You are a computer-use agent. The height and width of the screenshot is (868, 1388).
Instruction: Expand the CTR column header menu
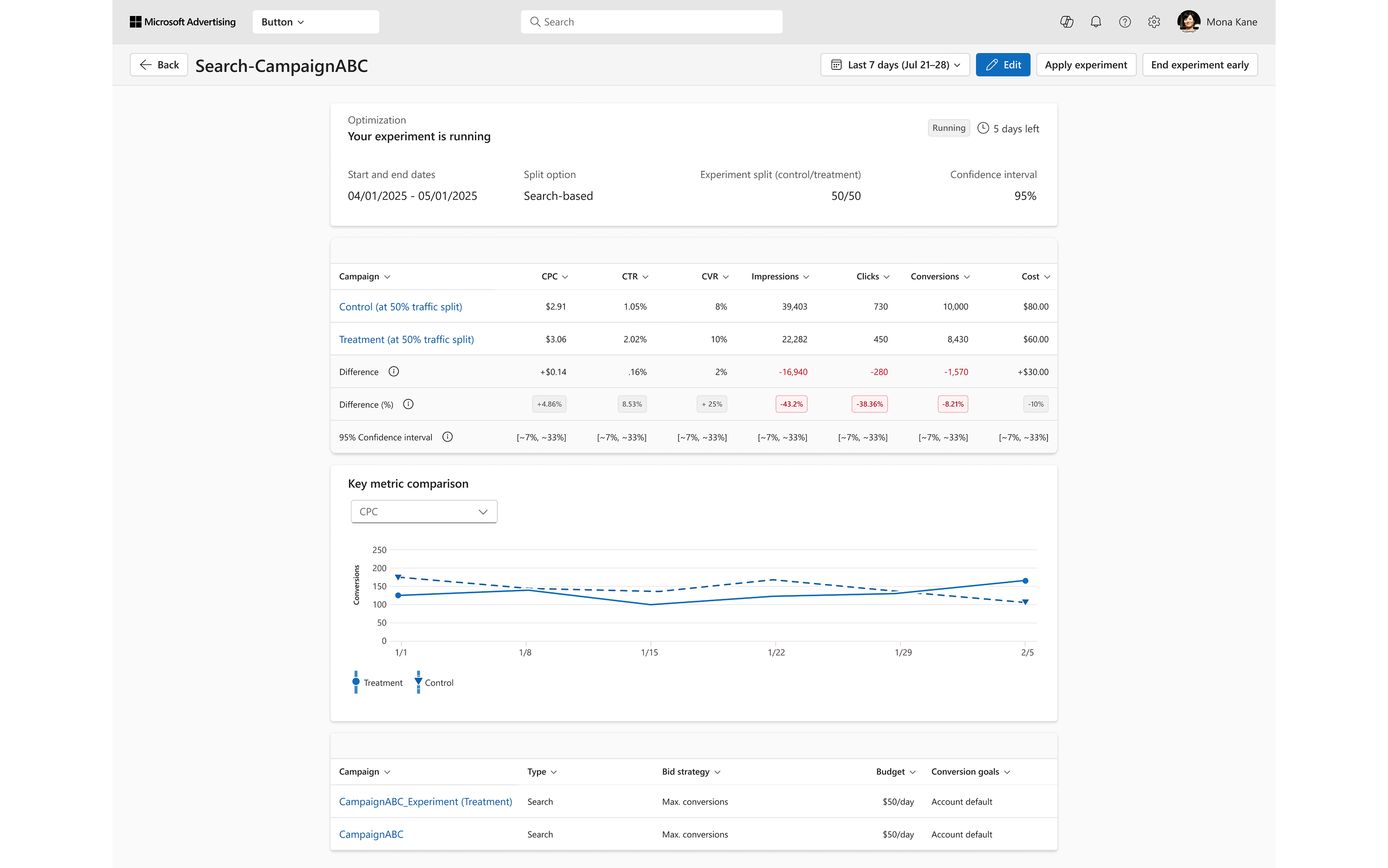(645, 277)
